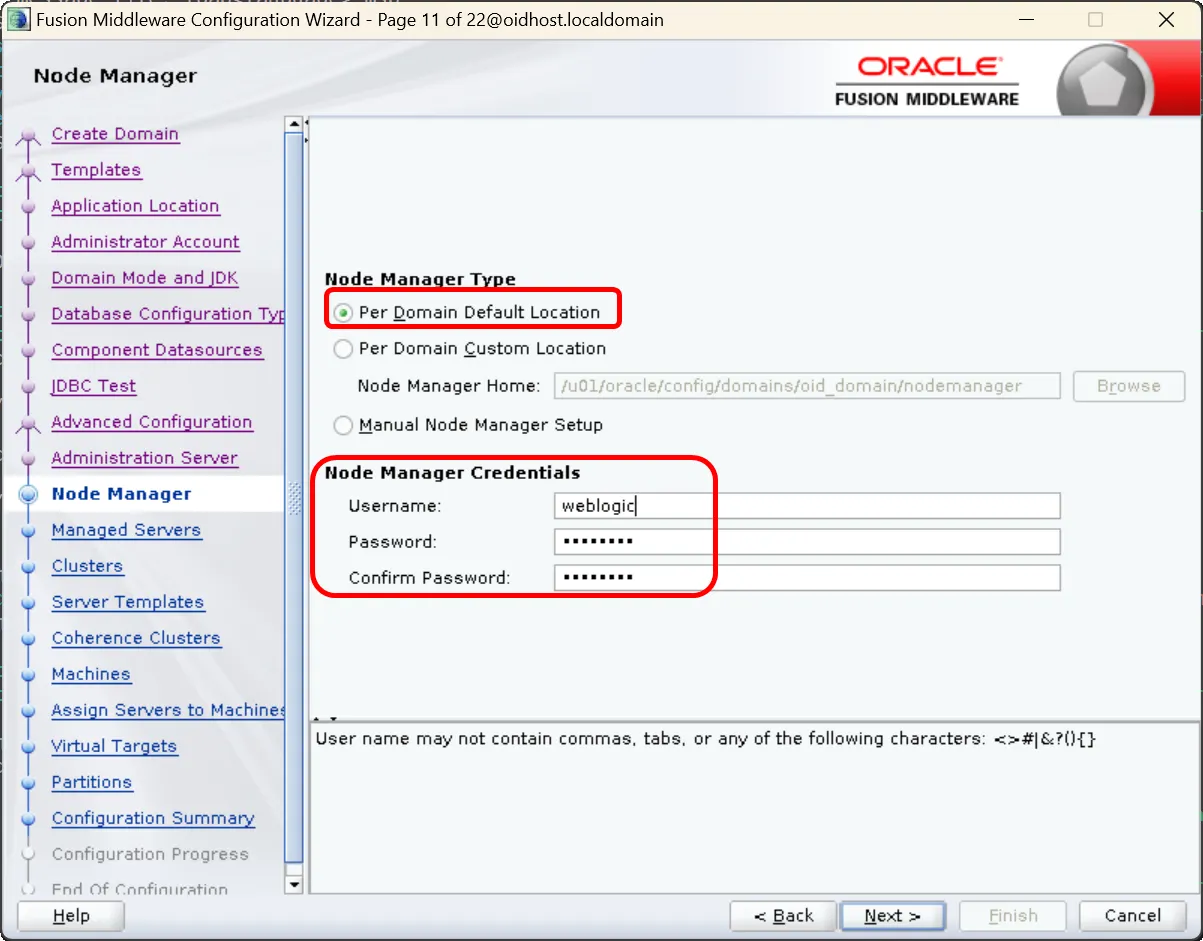The width and height of the screenshot is (1203, 941).
Task: Click the Partitions step bullet icon
Action: coord(29,782)
